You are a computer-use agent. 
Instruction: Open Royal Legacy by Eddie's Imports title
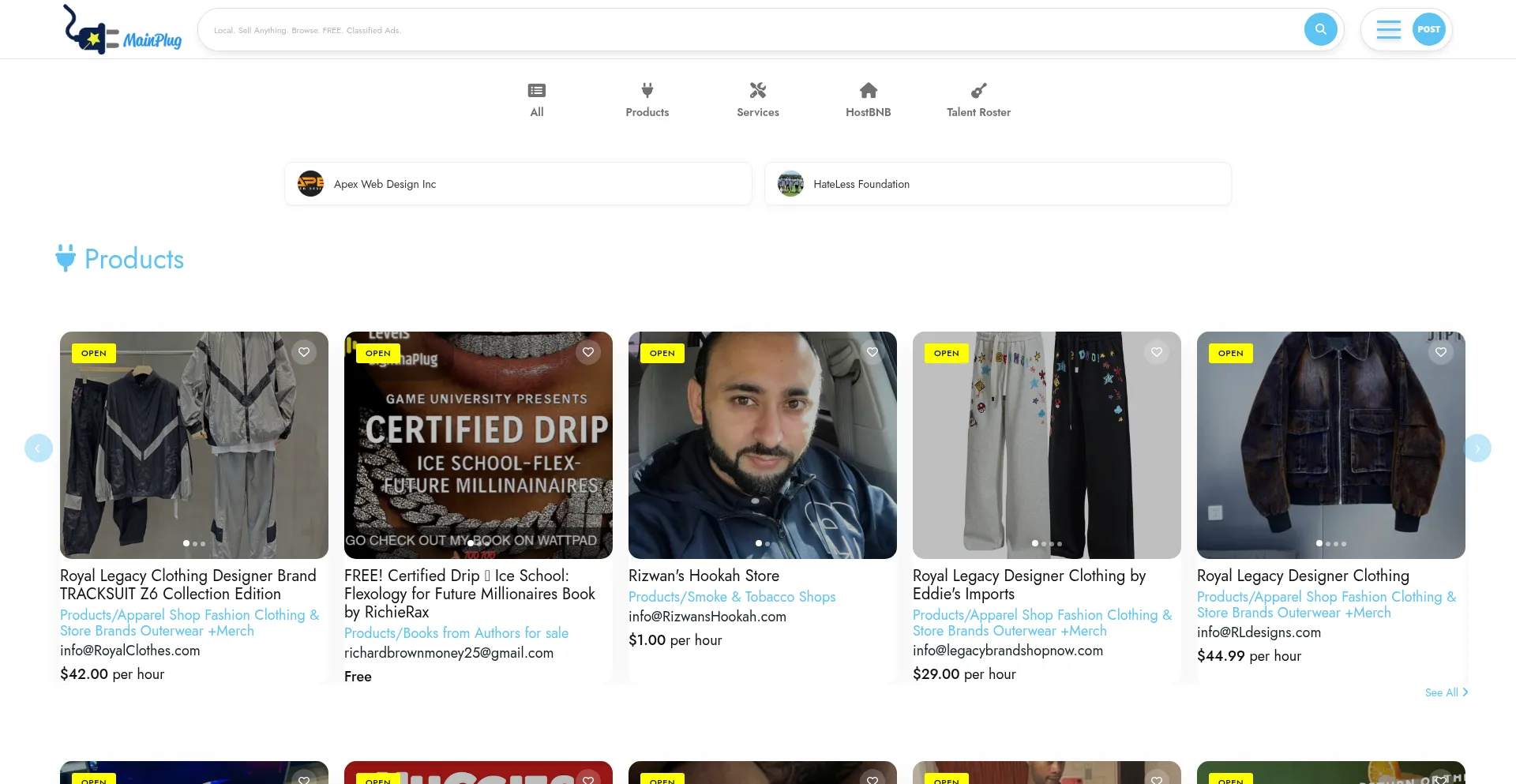tap(1030, 585)
